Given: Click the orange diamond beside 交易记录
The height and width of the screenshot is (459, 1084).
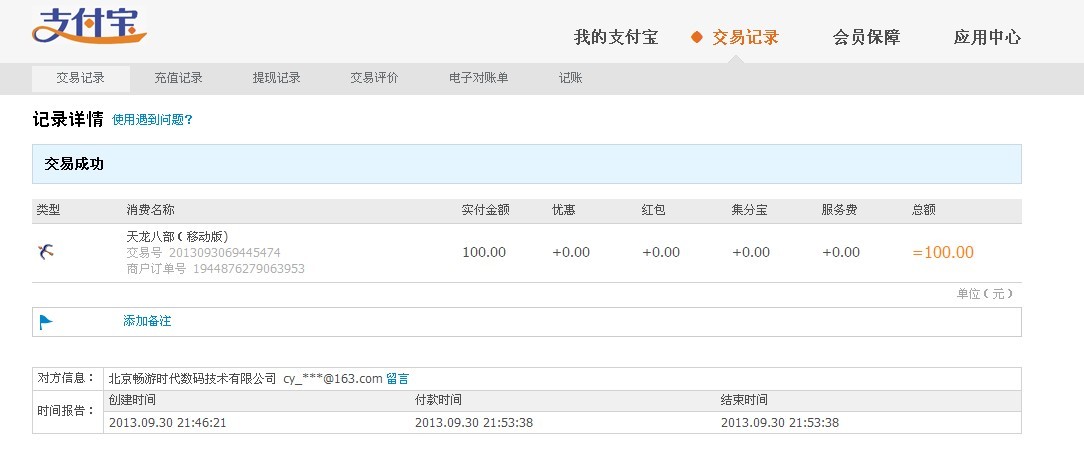Looking at the screenshot, I should coord(697,37).
